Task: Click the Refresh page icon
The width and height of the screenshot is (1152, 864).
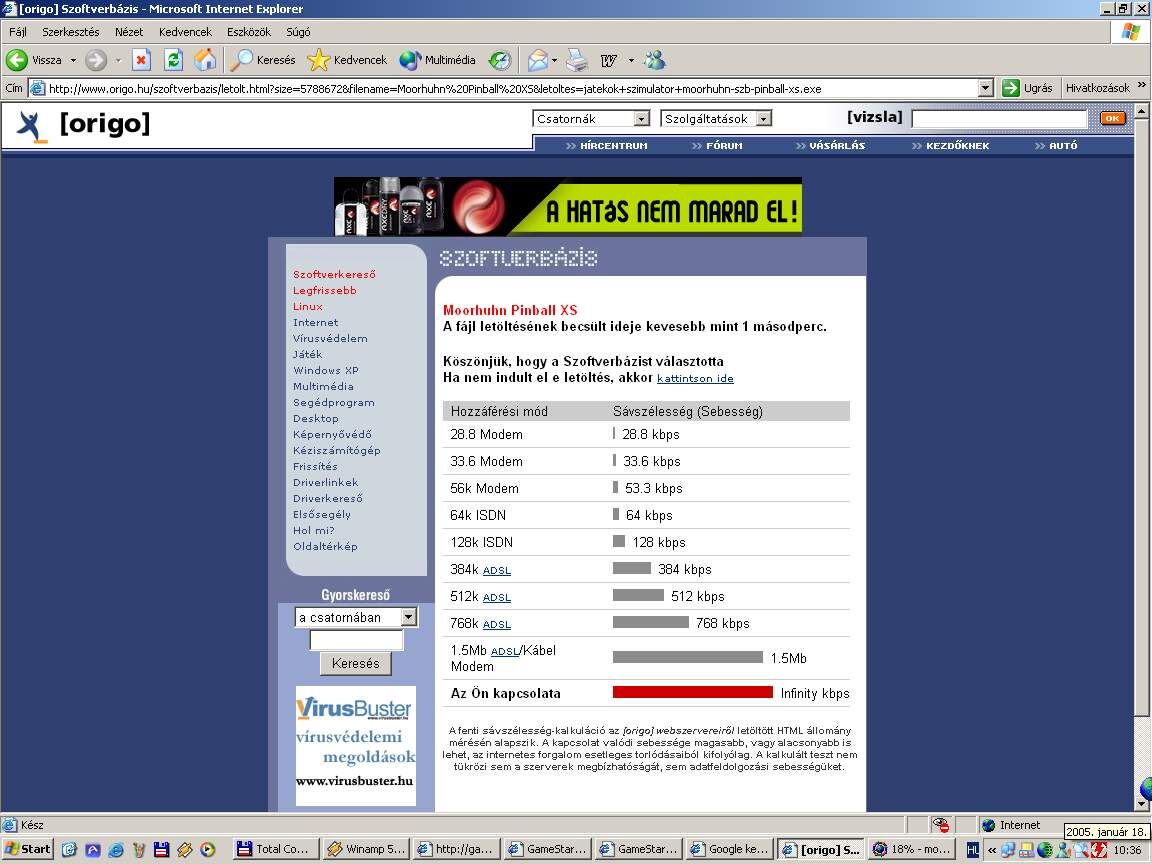Action: [x=173, y=60]
